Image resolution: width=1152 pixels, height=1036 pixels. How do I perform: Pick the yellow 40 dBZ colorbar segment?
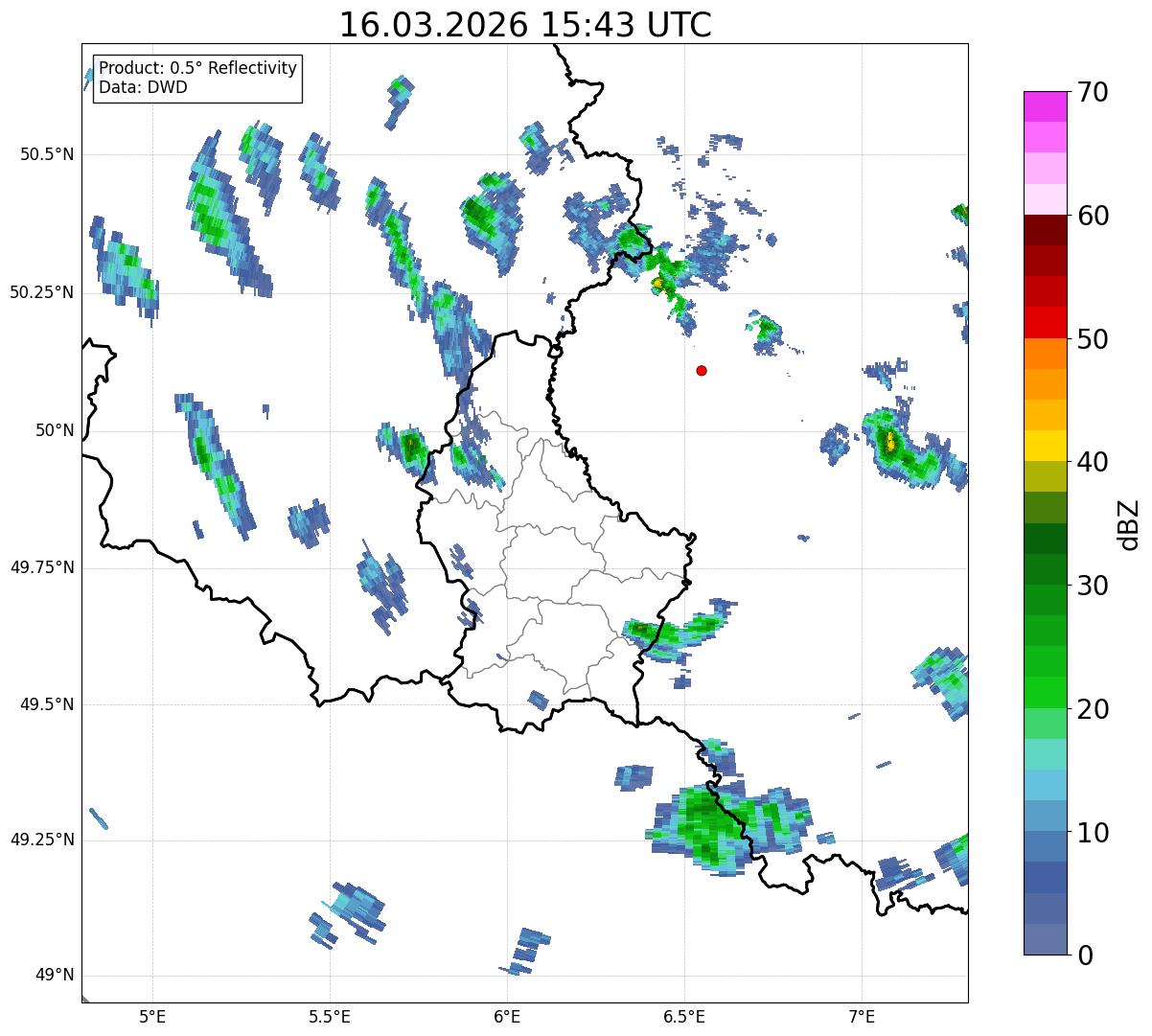coord(1046,446)
